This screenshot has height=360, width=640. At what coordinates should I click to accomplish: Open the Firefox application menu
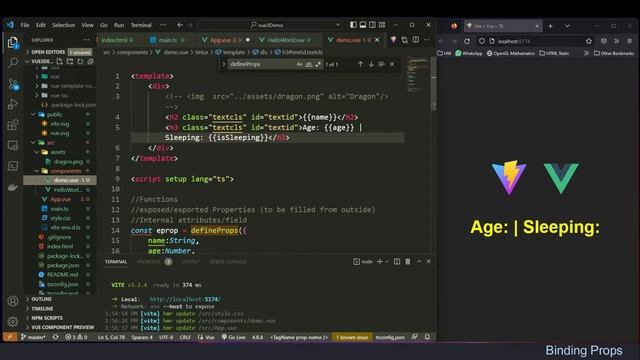pyautogui.click(x=630, y=41)
